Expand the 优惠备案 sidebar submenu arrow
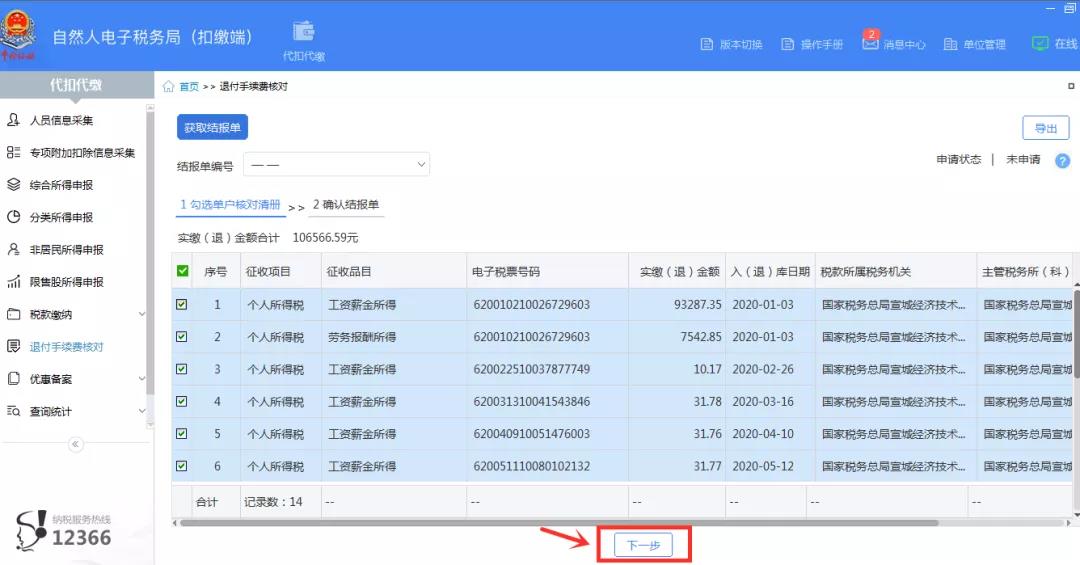This screenshot has width=1080, height=565. pyautogui.click(x=141, y=379)
